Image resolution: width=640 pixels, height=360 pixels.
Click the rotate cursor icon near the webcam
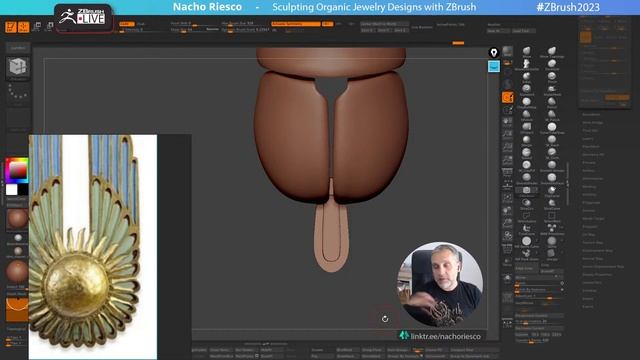[x=385, y=319]
